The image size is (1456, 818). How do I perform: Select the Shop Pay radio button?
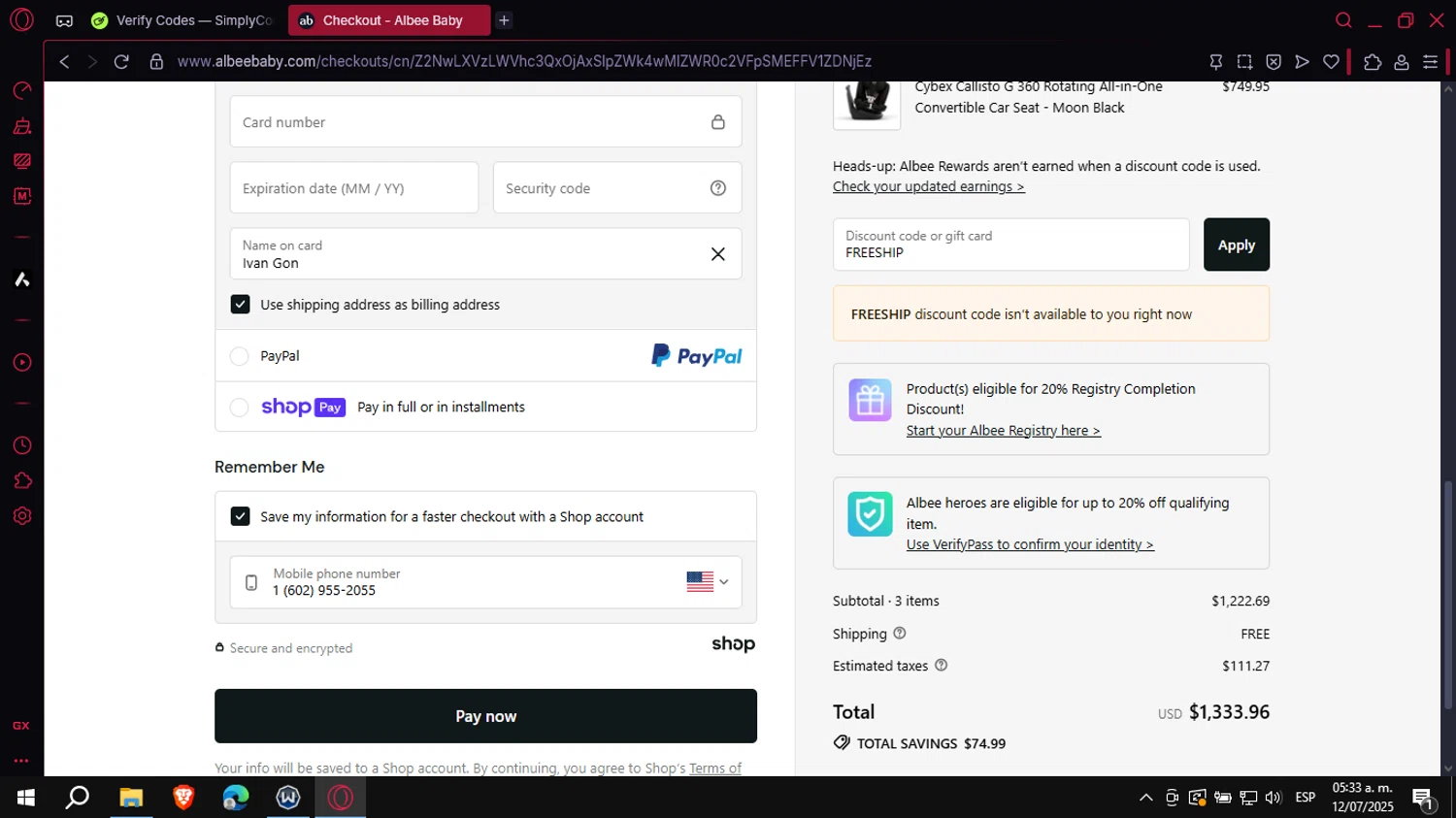(x=239, y=408)
